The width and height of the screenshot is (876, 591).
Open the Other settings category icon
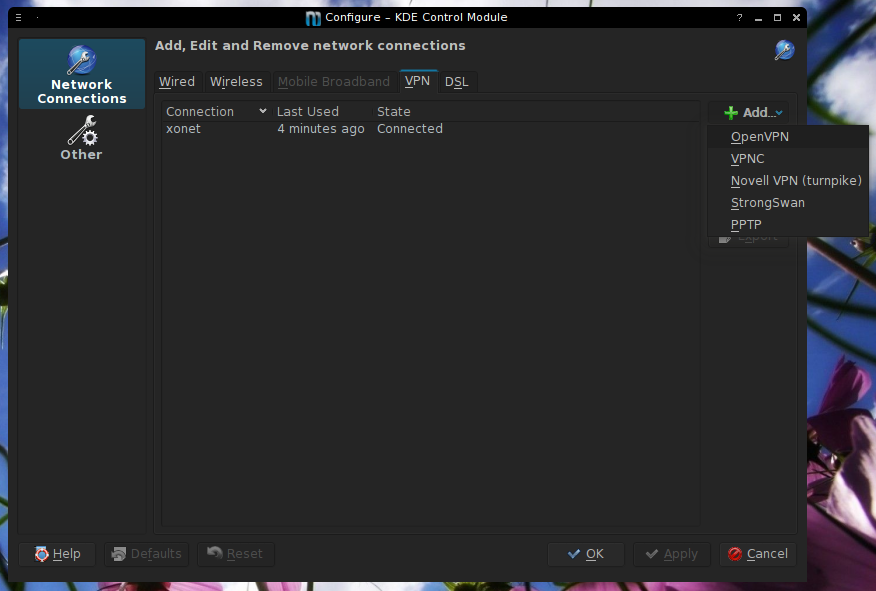81,138
